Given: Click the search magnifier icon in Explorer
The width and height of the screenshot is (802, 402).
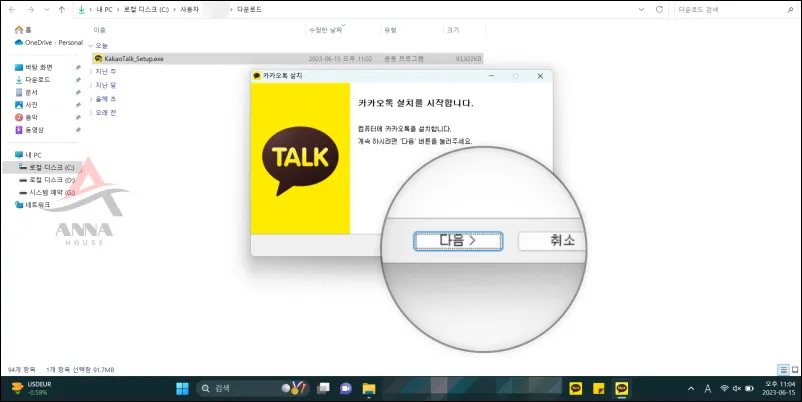Looking at the screenshot, I should click(791, 9).
